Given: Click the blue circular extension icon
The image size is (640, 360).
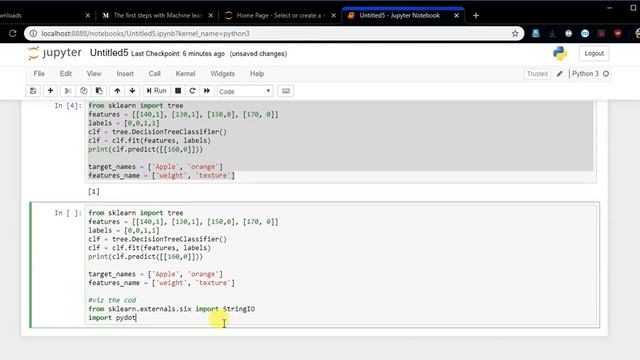Looking at the screenshot, I should coord(585,33).
